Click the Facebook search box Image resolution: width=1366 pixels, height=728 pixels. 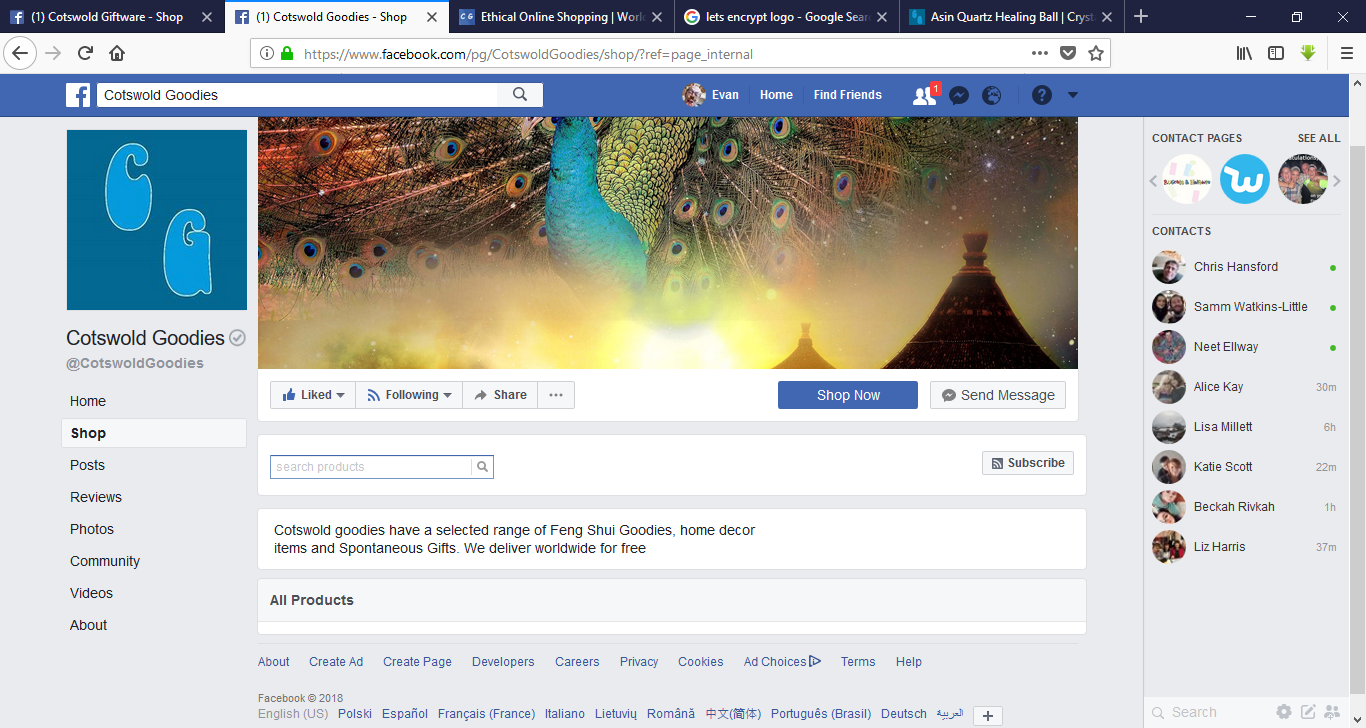[298, 95]
